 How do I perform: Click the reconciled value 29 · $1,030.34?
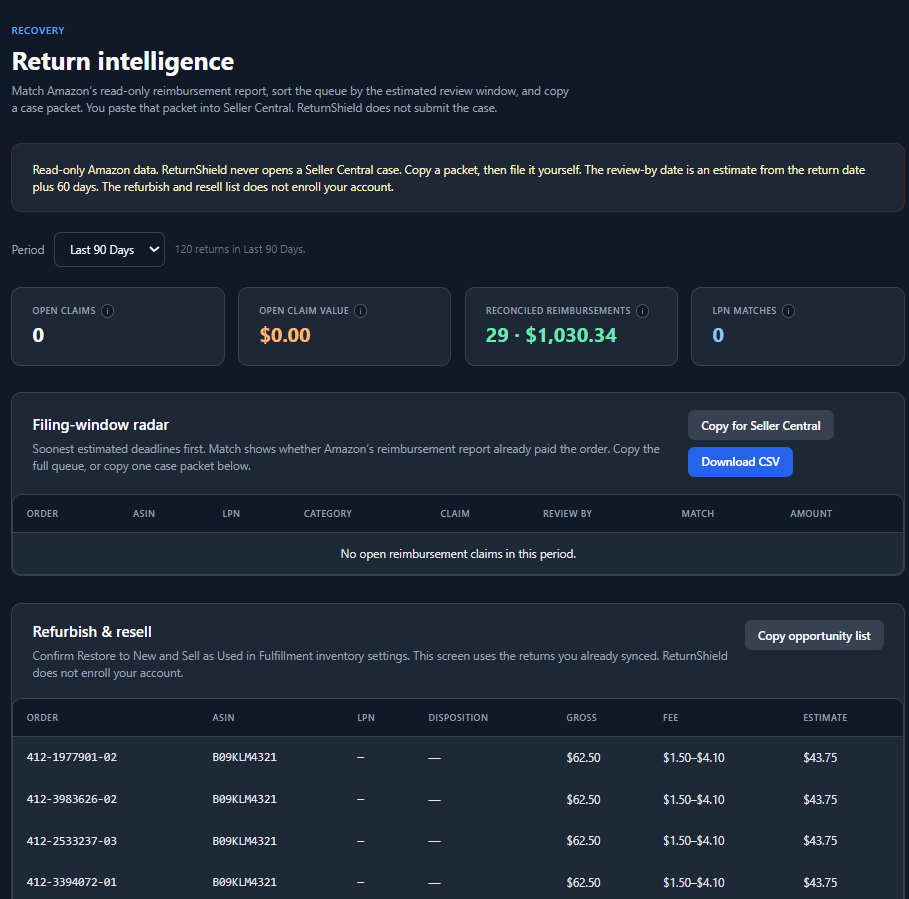(x=551, y=335)
